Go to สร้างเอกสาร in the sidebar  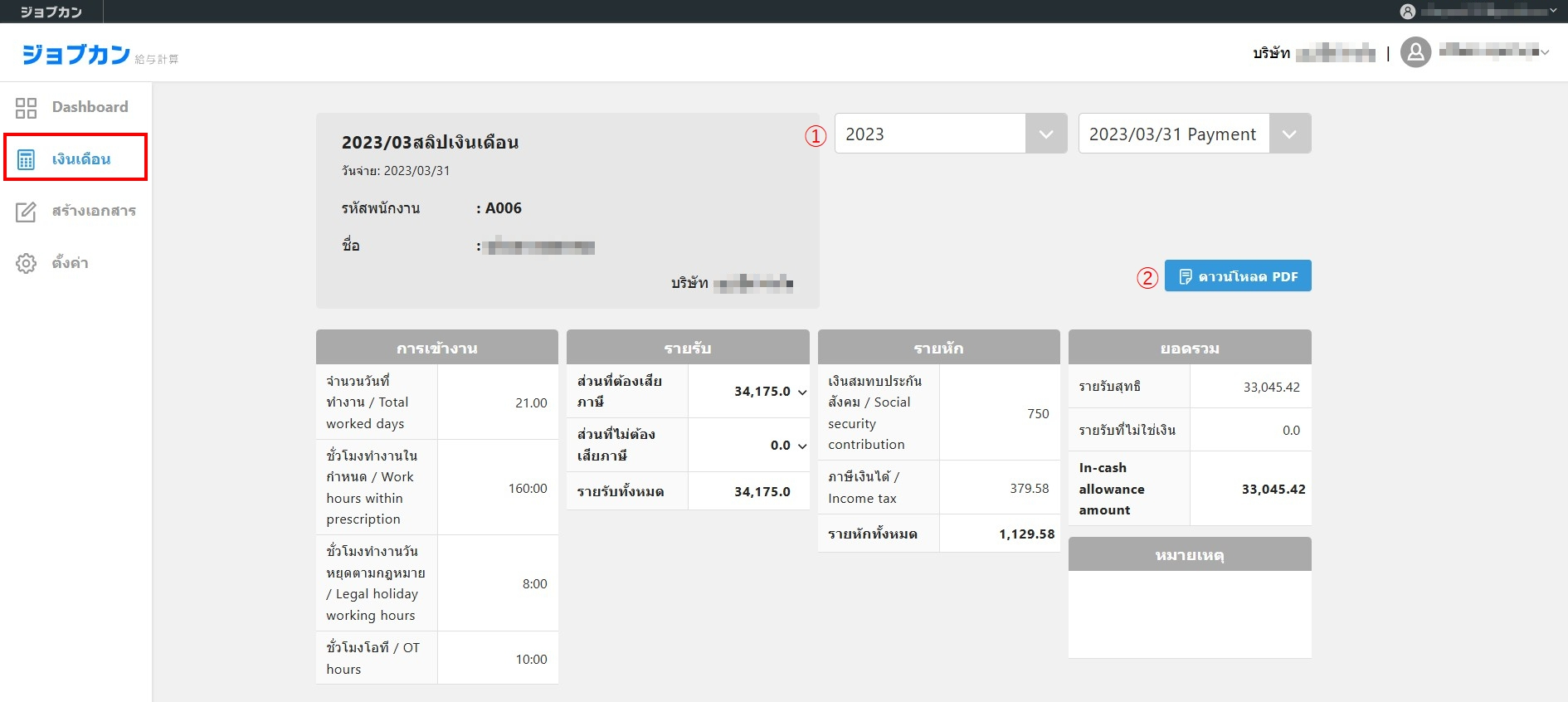[94, 211]
